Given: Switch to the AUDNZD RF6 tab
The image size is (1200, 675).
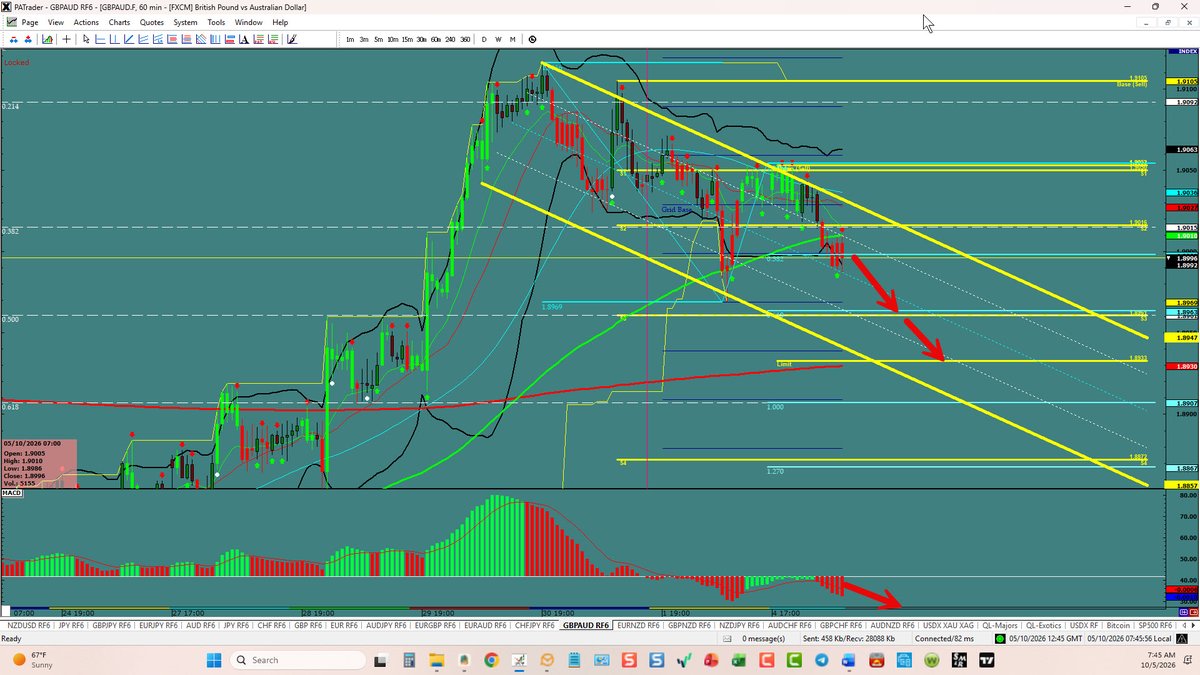Looking at the screenshot, I should (893, 625).
